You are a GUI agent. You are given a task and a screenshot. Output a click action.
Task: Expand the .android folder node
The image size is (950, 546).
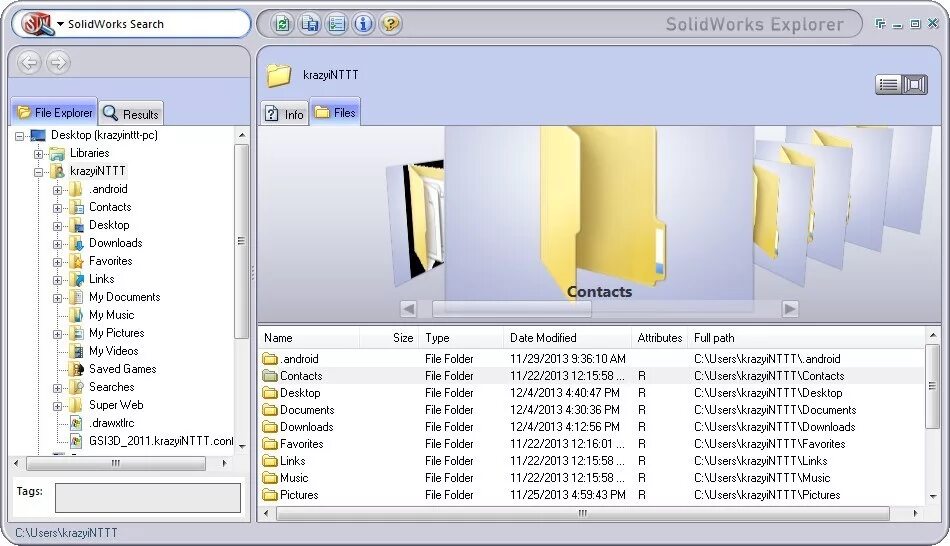[x=57, y=190]
